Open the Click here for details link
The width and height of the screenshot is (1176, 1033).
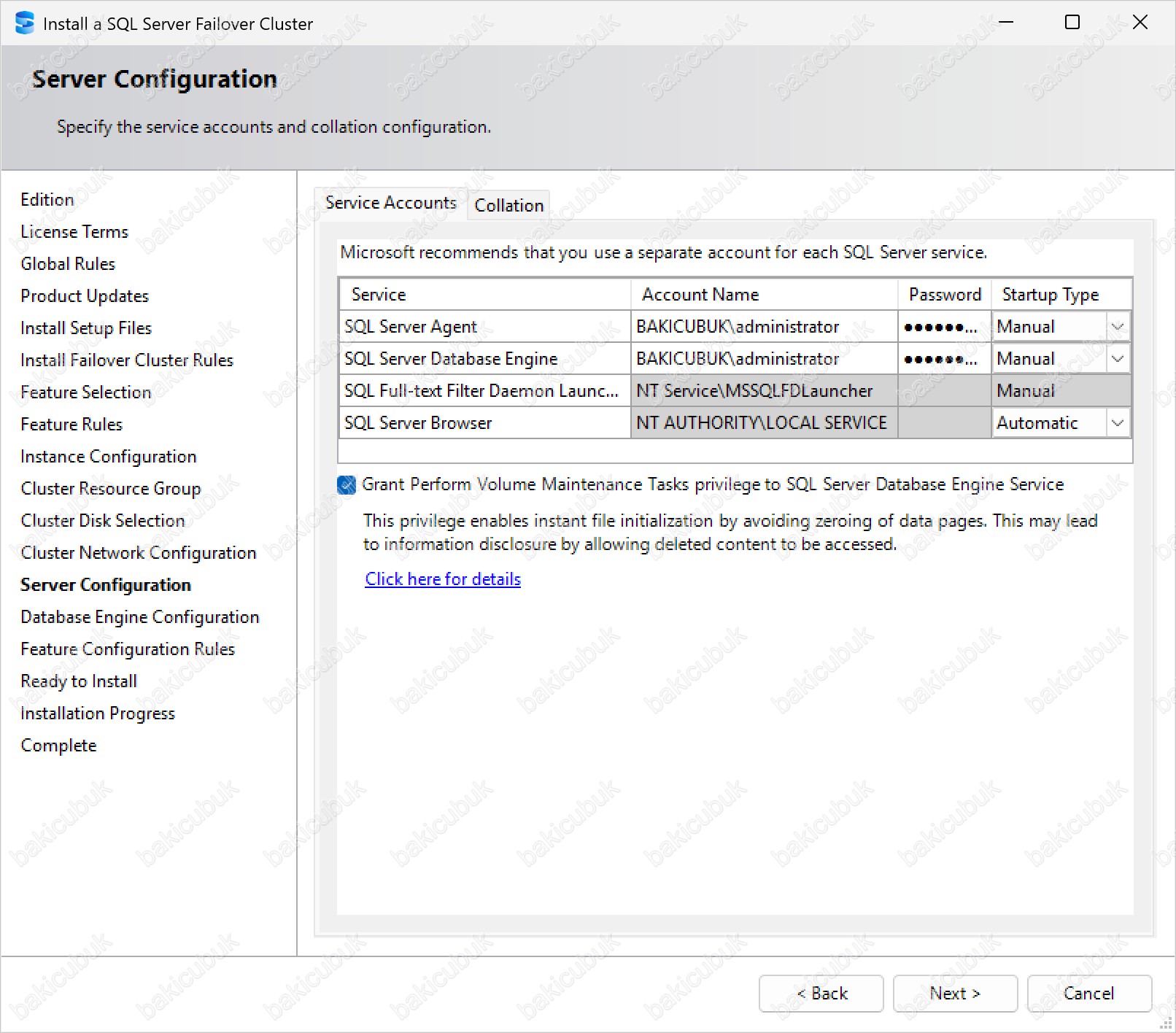point(442,579)
